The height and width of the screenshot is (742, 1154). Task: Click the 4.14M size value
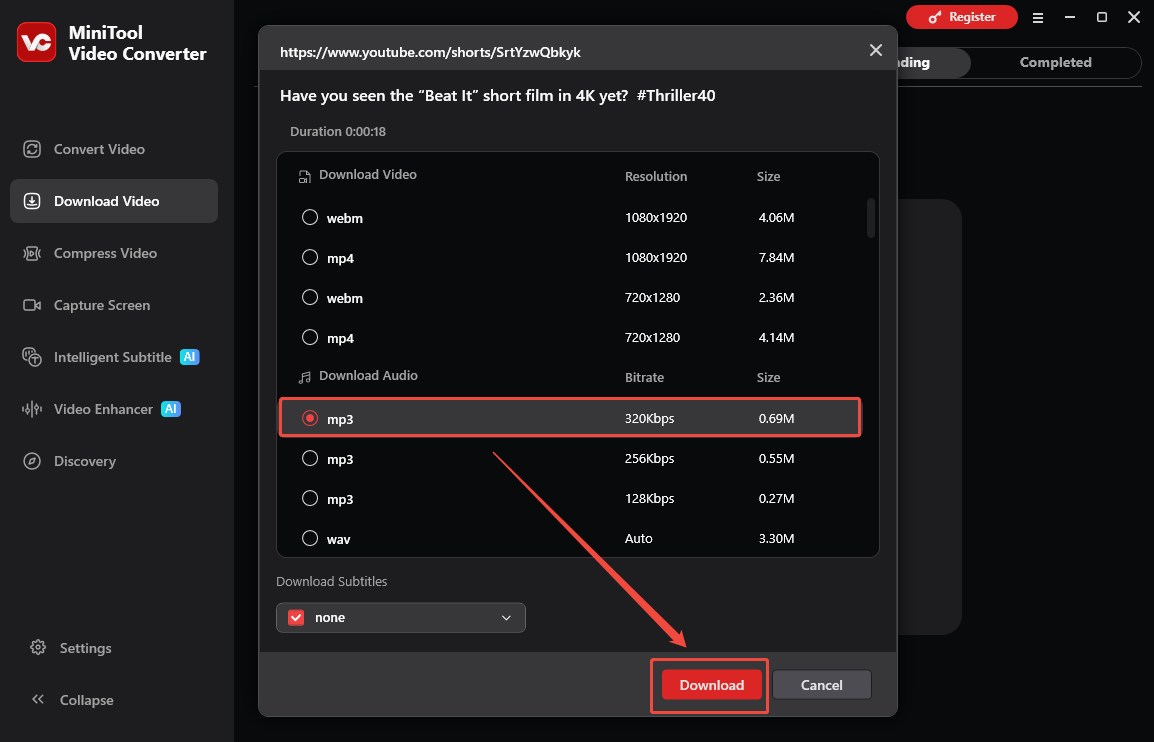(x=776, y=338)
